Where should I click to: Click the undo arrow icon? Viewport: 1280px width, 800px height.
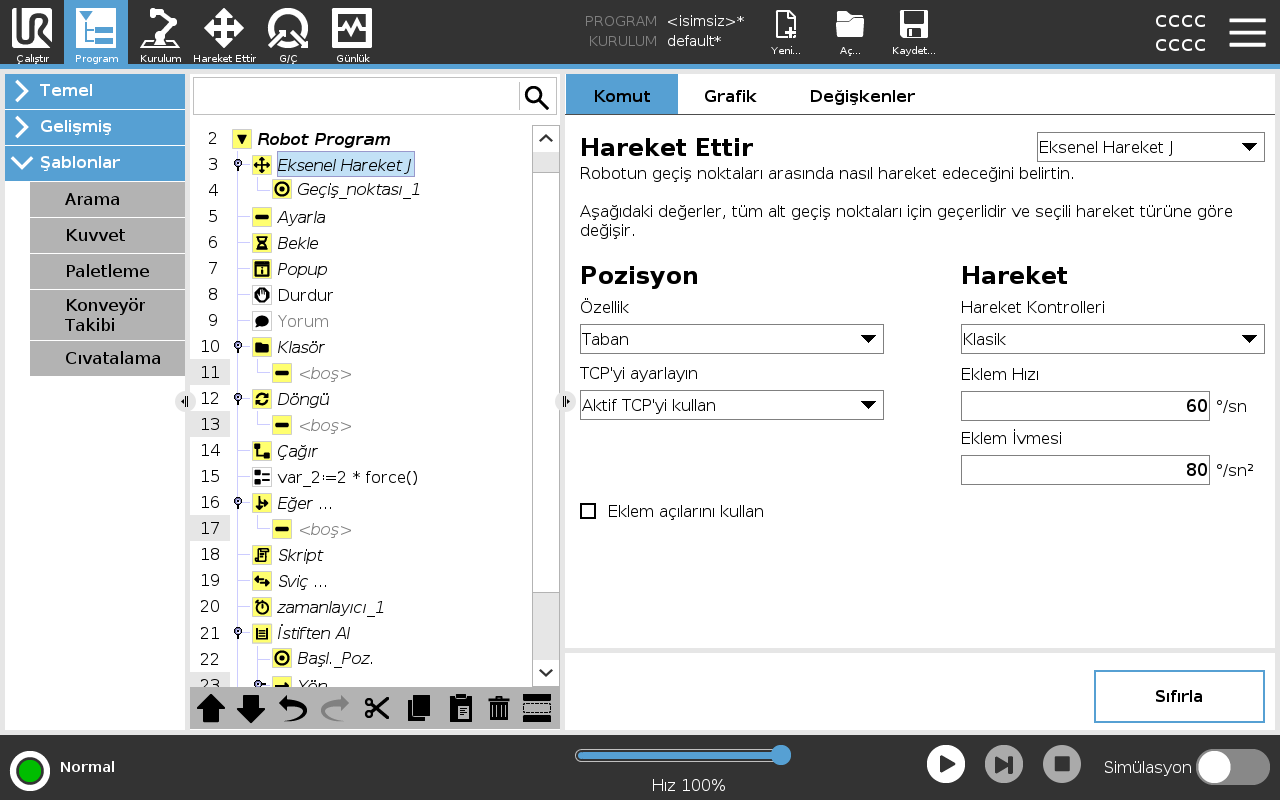pos(293,708)
